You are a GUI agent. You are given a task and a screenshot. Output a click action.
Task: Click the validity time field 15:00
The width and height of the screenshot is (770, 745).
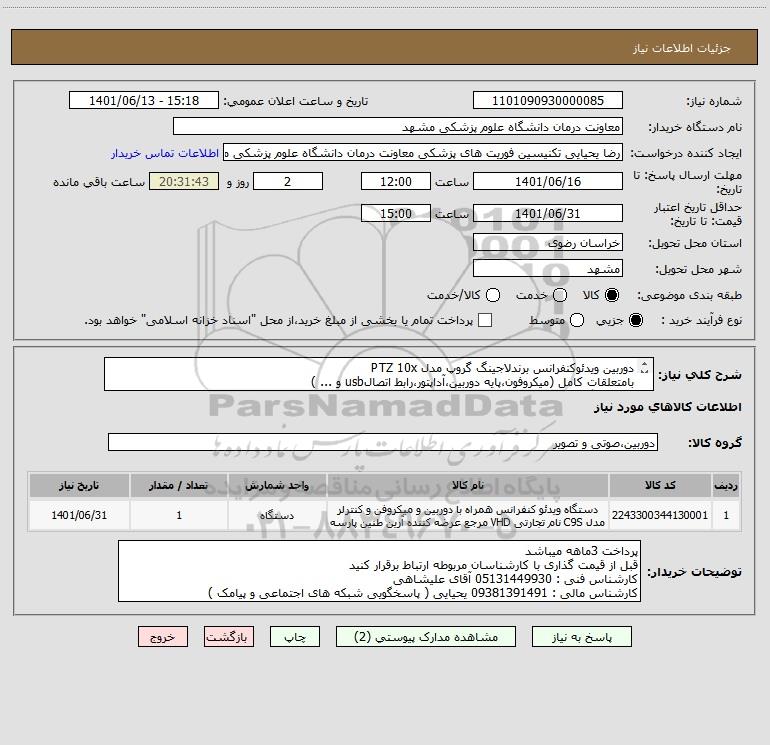click(396, 213)
